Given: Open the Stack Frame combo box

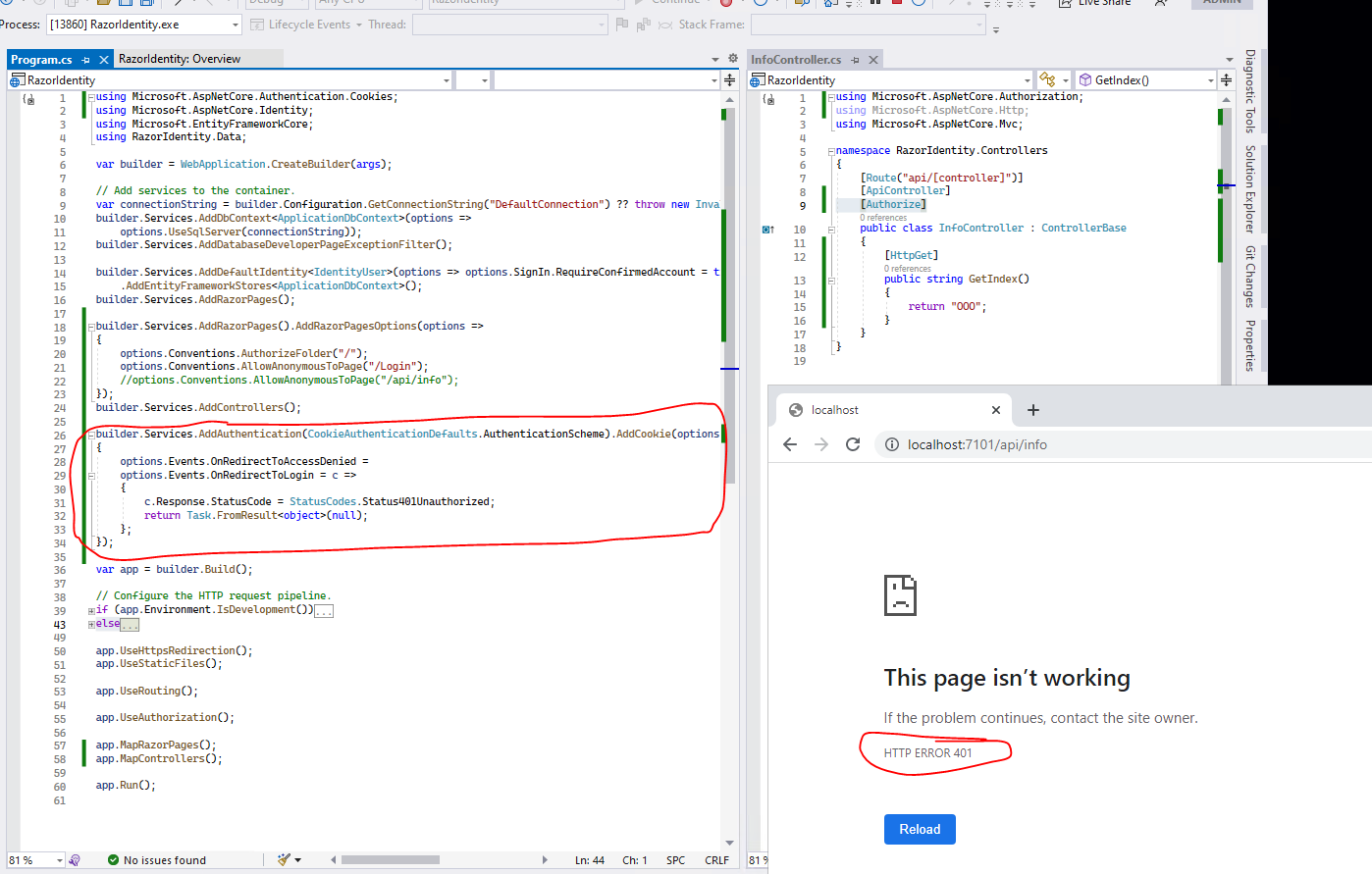Looking at the screenshot, I should [x=868, y=25].
